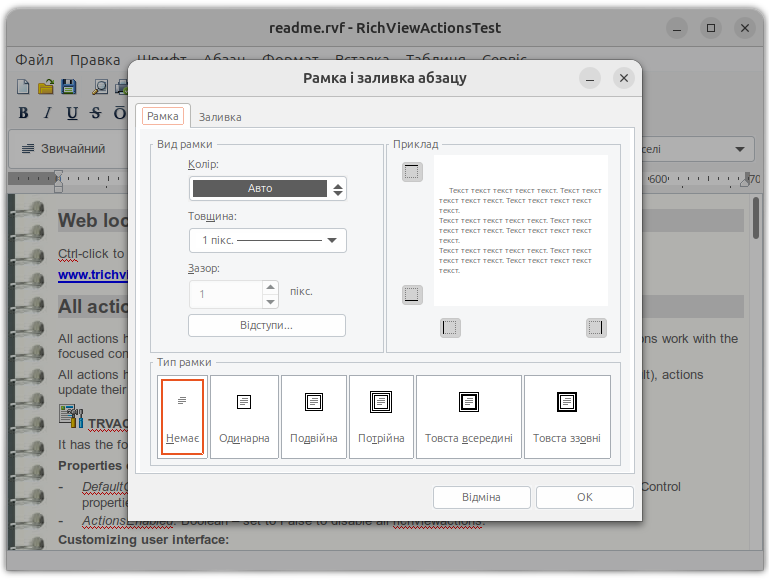Select the Товста ззовні border type

point(567,417)
